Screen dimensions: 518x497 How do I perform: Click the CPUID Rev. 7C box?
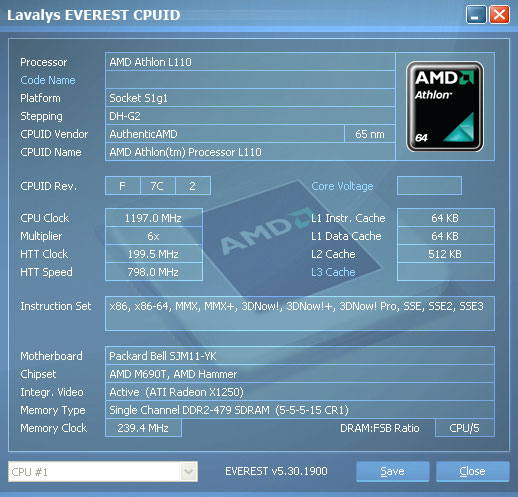coord(157,186)
